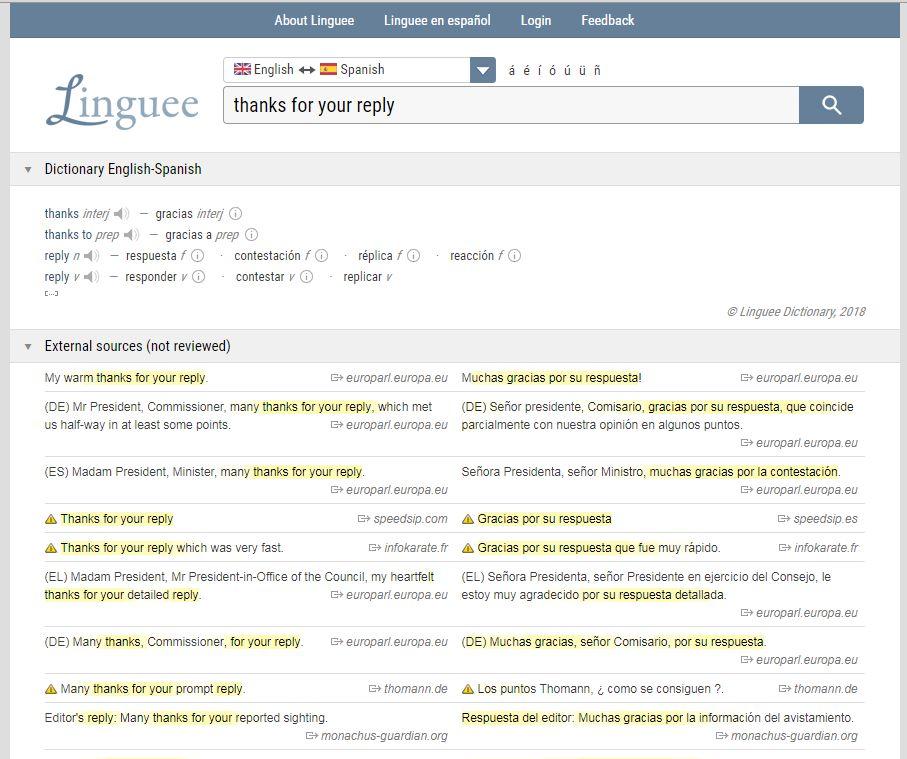Screen dimensions: 907x759
Task: Switch to Linguee en español
Action: point(437,20)
